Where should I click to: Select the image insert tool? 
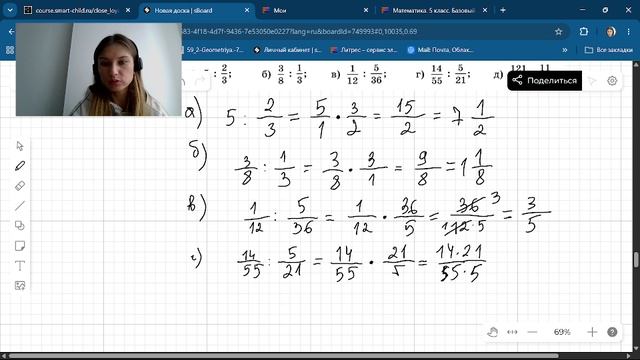pos(20,286)
